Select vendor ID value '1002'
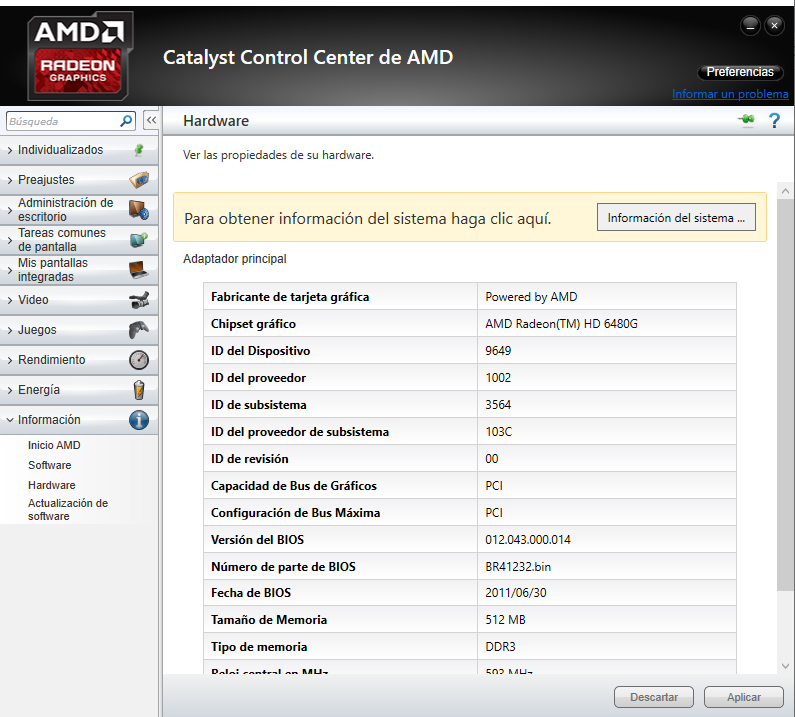The height and width of the screenshot is (717, 795). click(498, 378)
